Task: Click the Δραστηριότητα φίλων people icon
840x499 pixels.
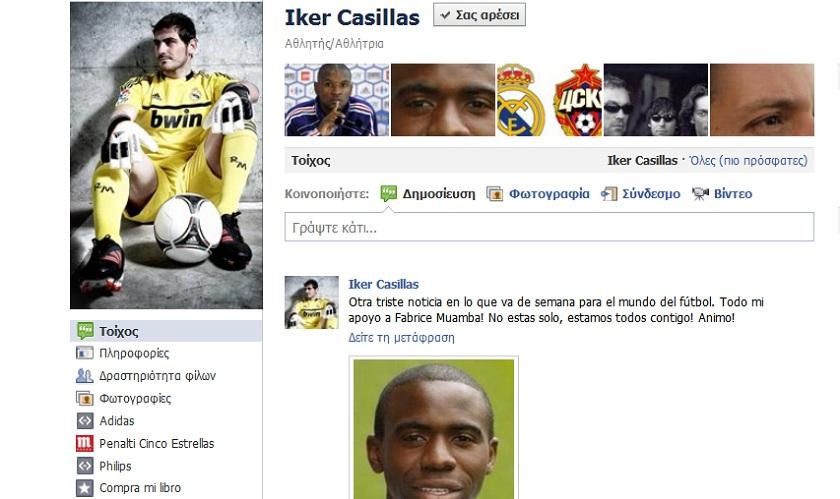Action: 85,375
